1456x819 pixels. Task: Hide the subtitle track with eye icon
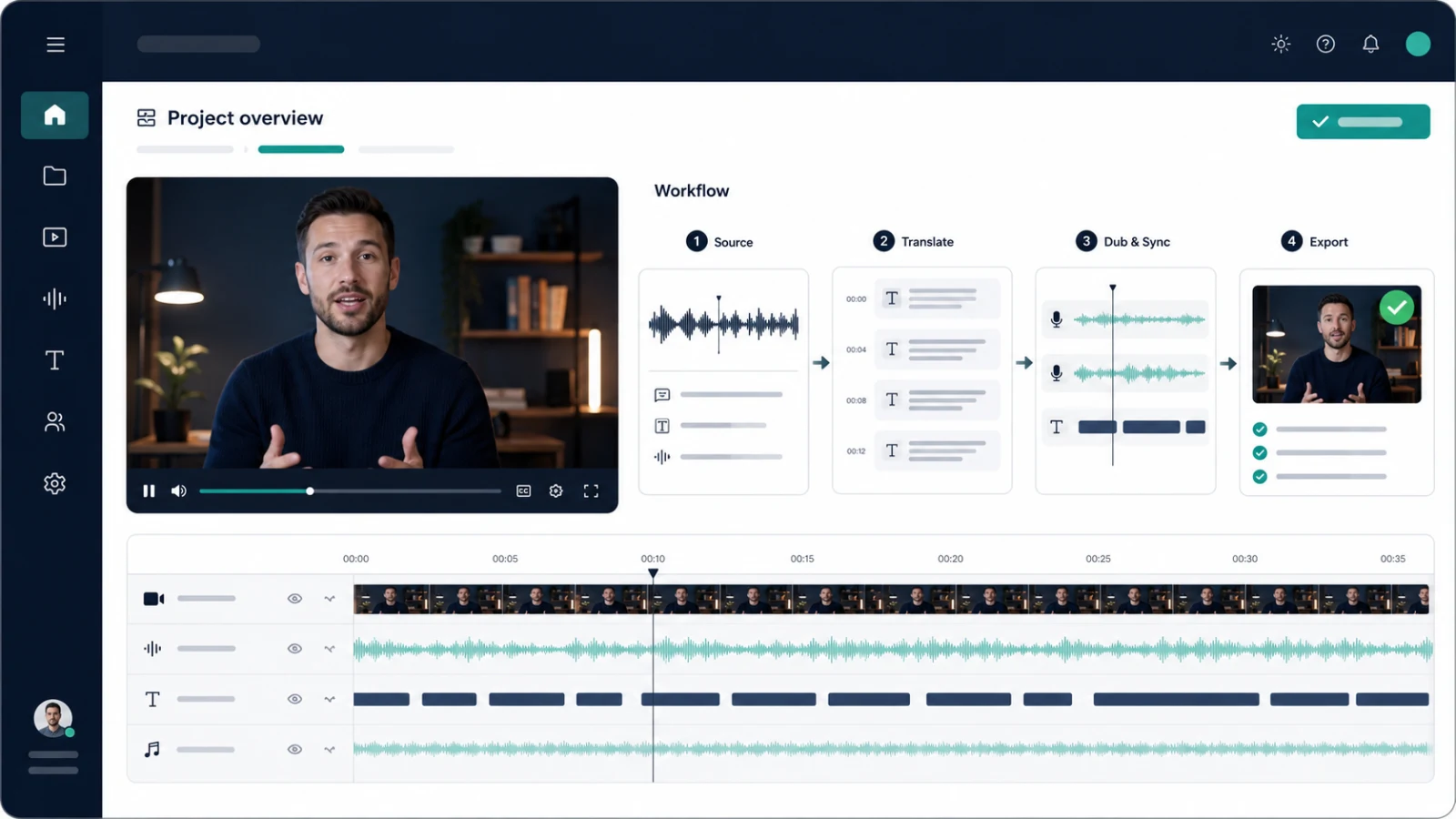pyautogui.click(x=295, y=699)
